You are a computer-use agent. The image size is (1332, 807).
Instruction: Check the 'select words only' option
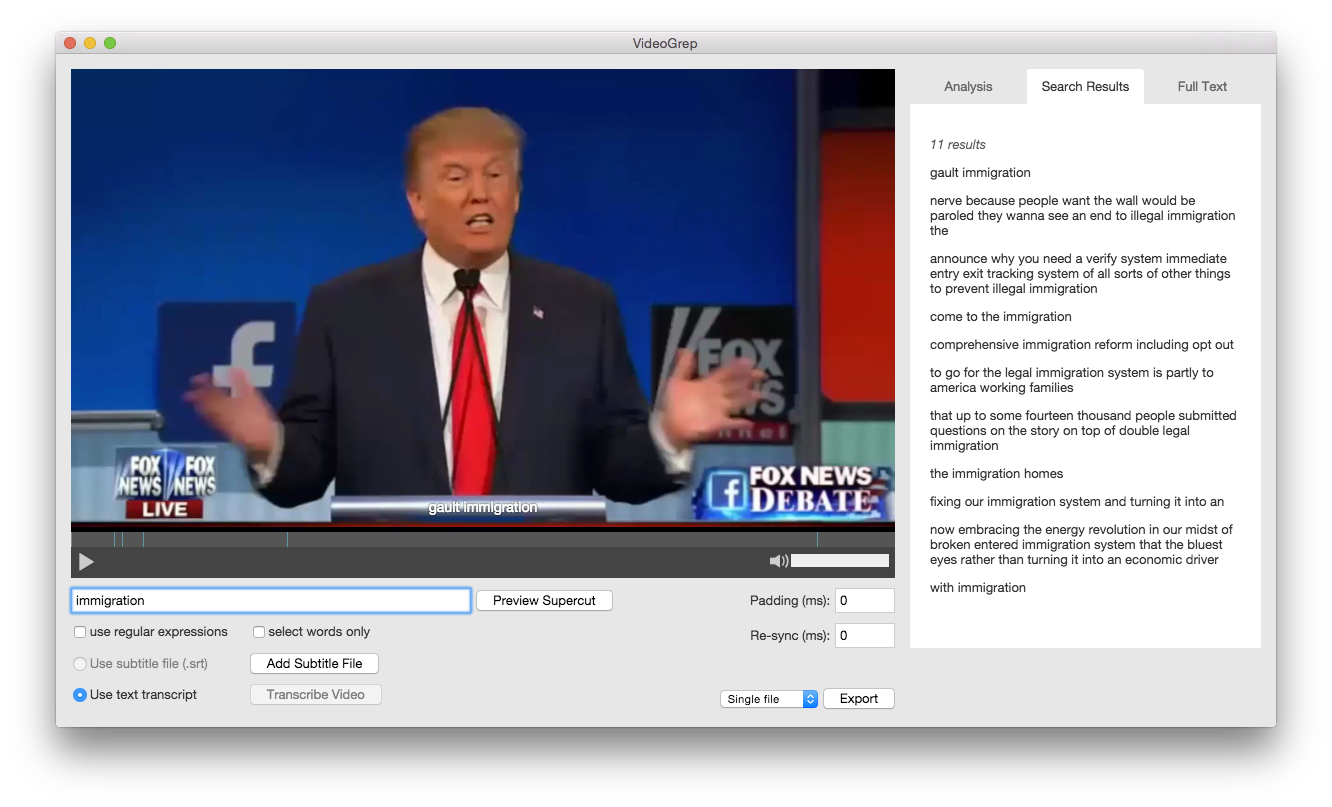pos(258,631)
